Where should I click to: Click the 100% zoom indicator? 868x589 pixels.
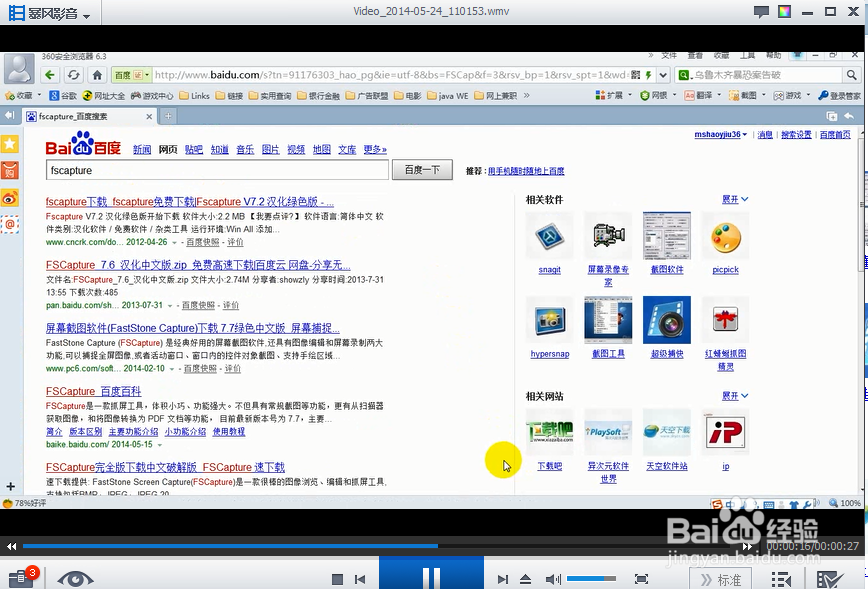pos(845,503)
